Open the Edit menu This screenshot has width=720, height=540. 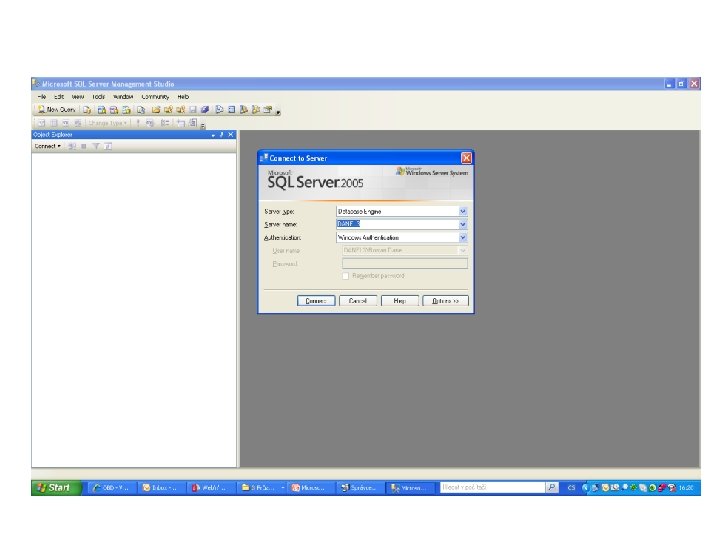(59, 97)
